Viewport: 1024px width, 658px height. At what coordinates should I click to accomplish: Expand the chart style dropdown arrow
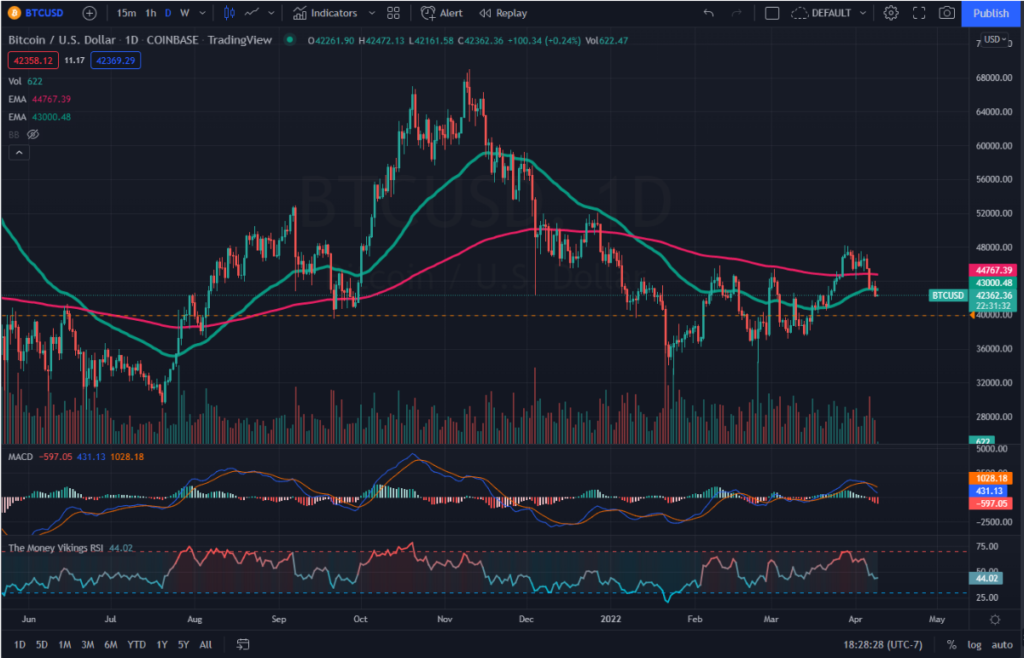point(271,13)
